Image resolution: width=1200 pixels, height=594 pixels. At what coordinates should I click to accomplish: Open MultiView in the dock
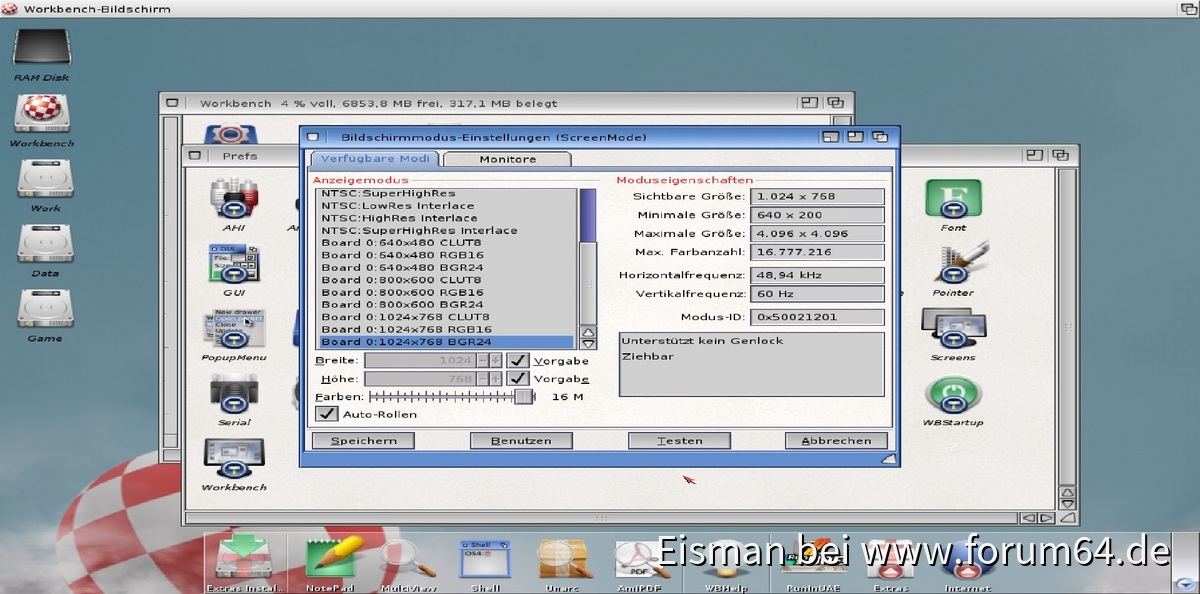[407, 561]
